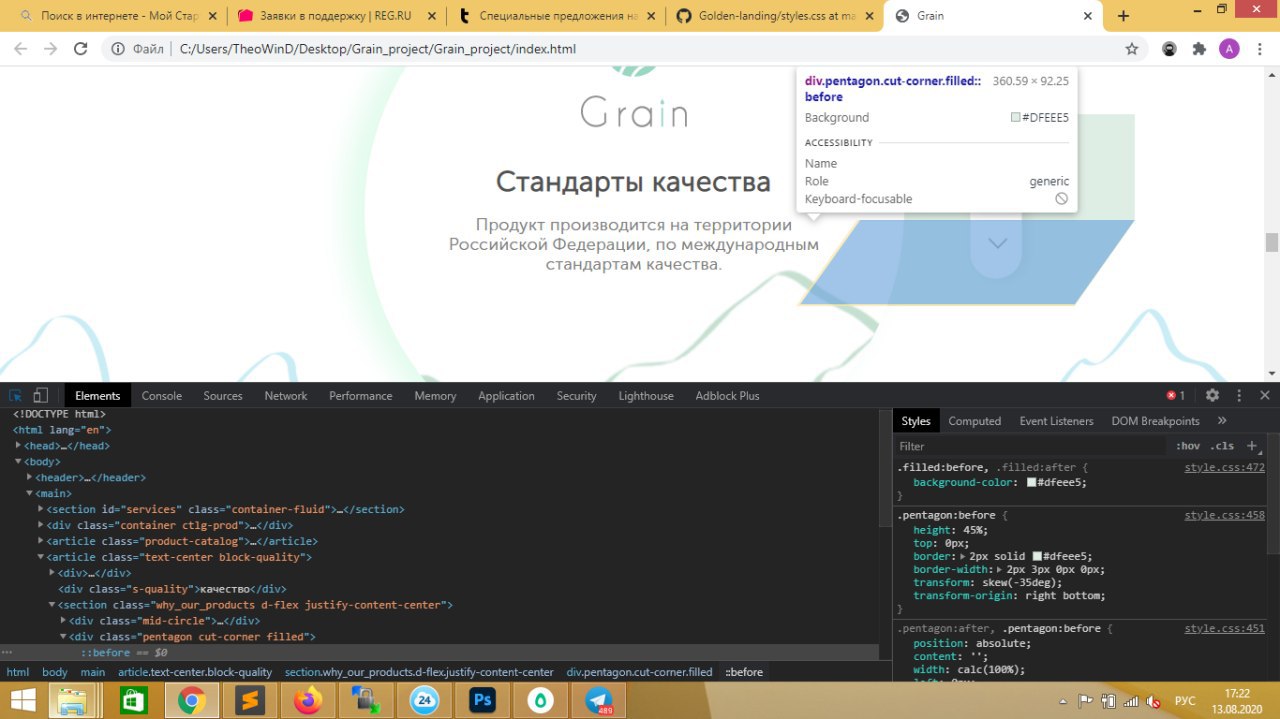The width and height of the screenshot is (1280, 719).
Task: Expand the container ctlg-prod div
Action: [x=40, y=525]
